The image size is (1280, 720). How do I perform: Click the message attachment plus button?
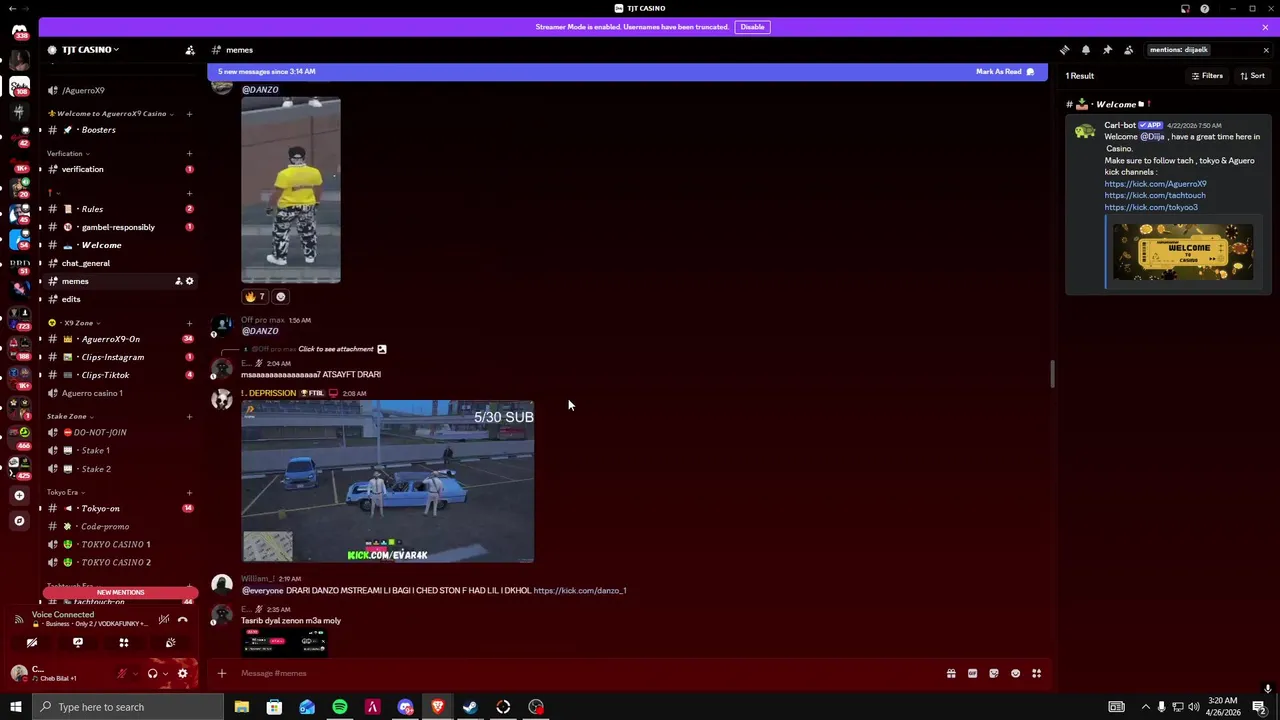222,673
